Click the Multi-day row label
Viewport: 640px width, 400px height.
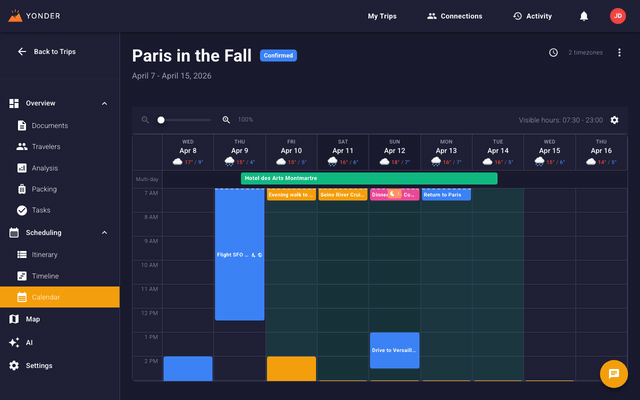pos(147,179)
